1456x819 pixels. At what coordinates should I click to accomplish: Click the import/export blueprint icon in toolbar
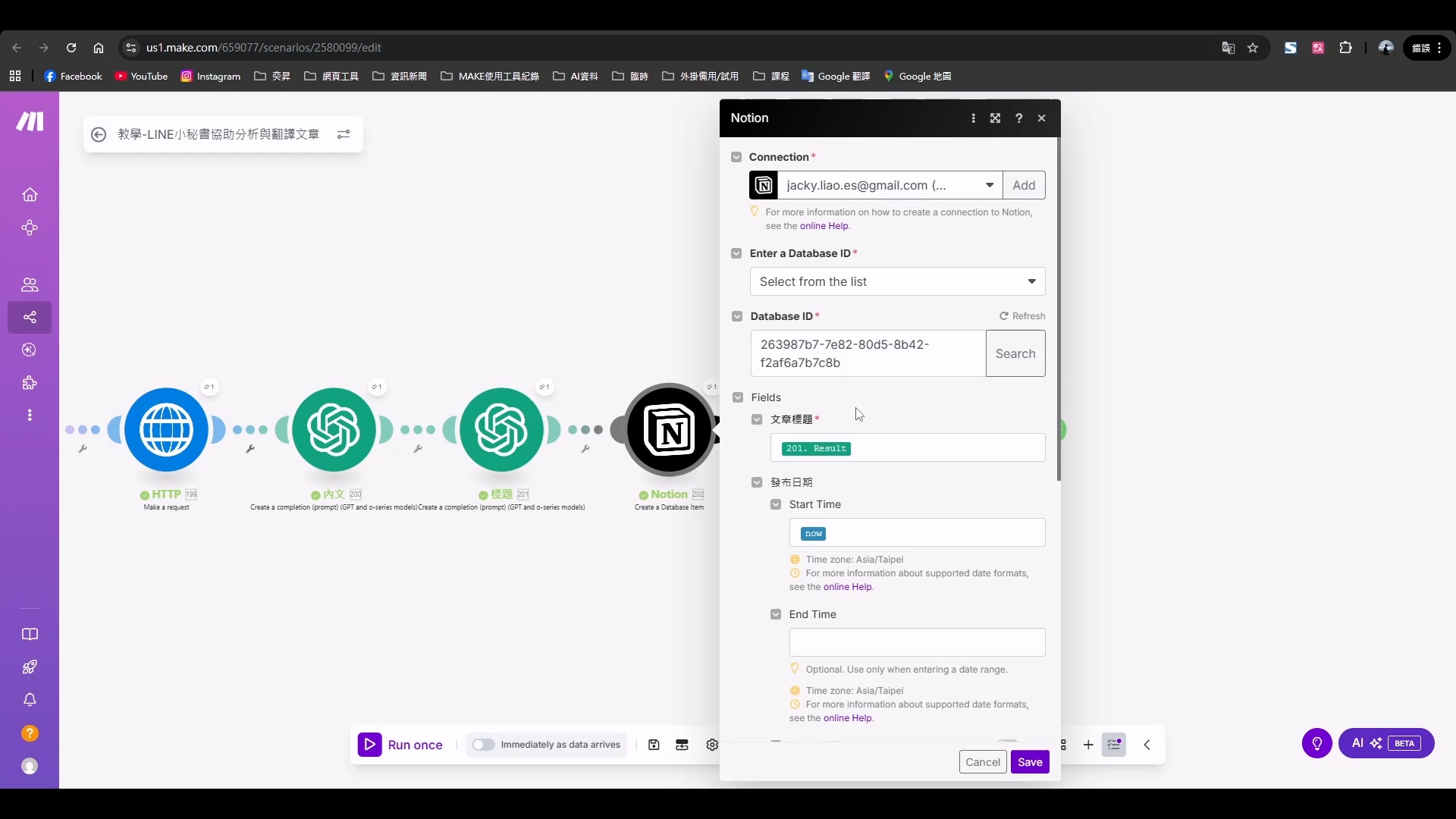click(x=682, y=745)
